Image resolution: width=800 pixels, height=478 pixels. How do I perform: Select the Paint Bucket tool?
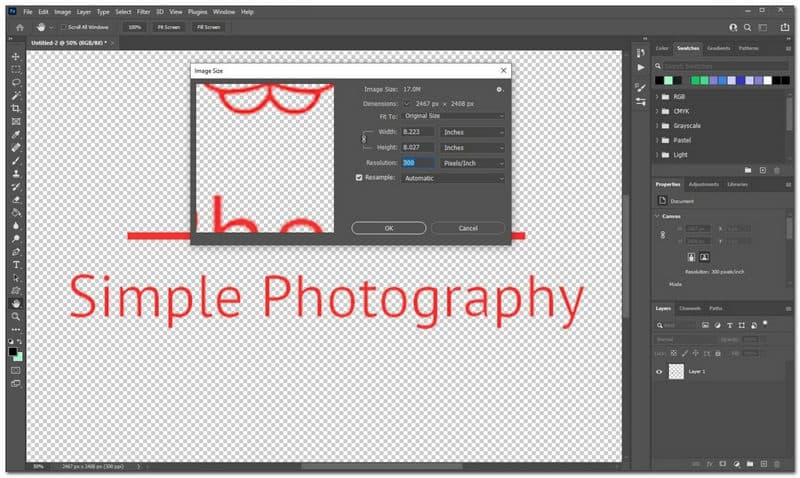point(16,213)
